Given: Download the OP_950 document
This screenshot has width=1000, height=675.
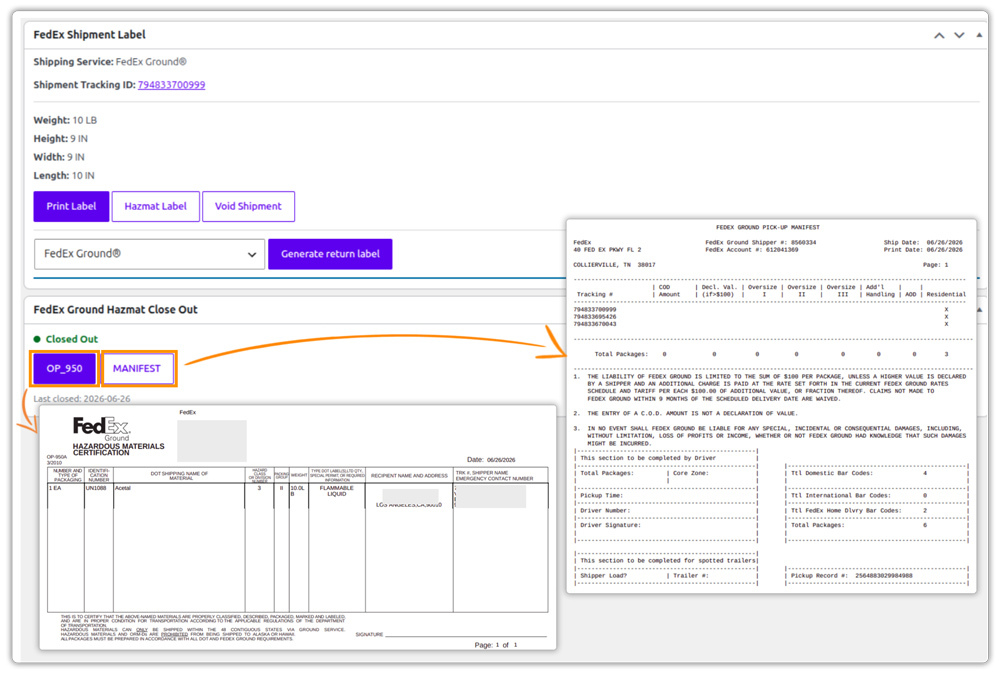Looking at the screenshot, I should [x=64, y=369].
